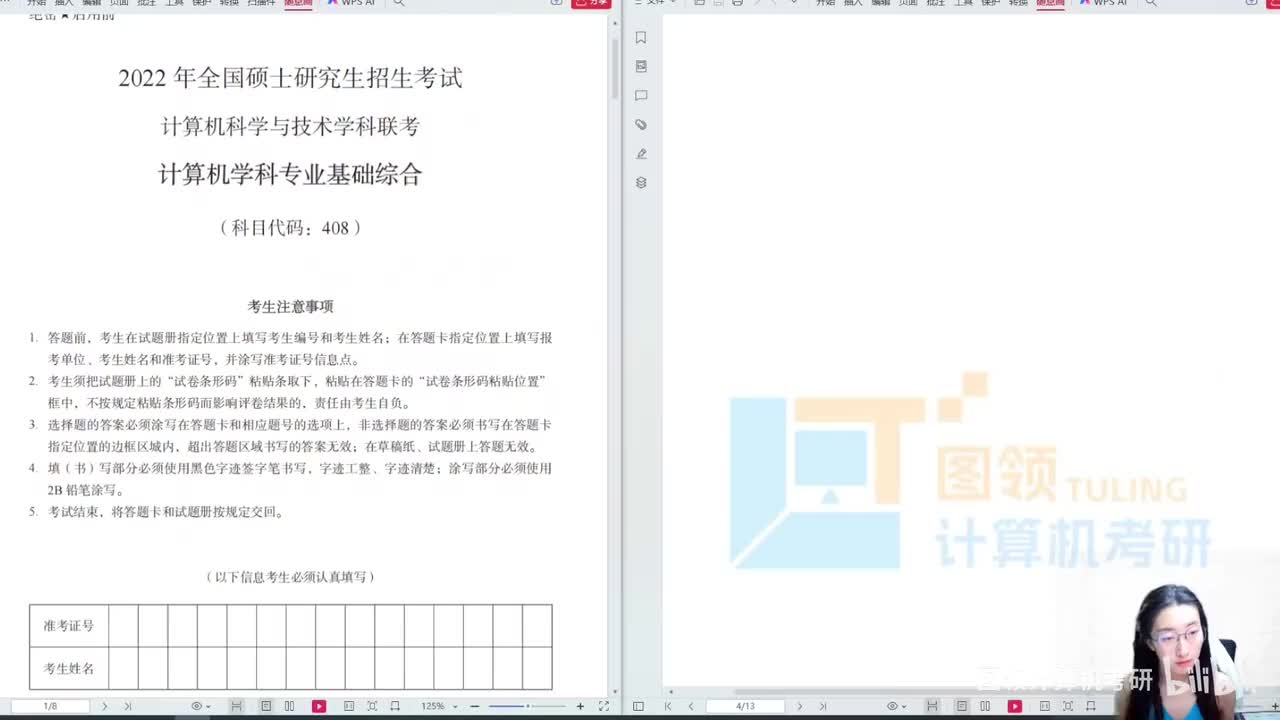Viewport: 1280px width, 720px height.
Task: Open the bookmark panel in right window sidebar
Action: (x=641, y=38)
